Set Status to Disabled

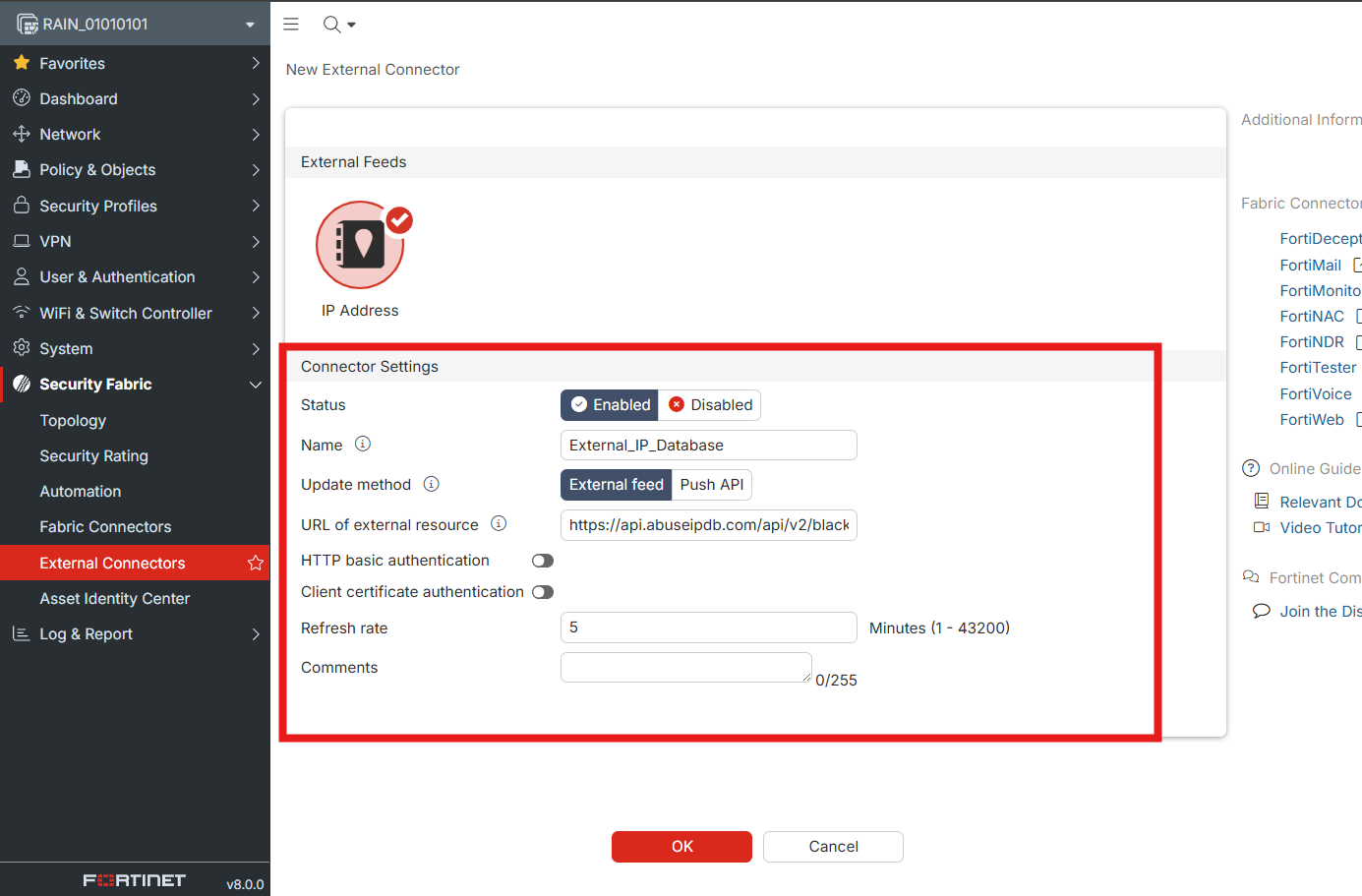pos(709,405)
